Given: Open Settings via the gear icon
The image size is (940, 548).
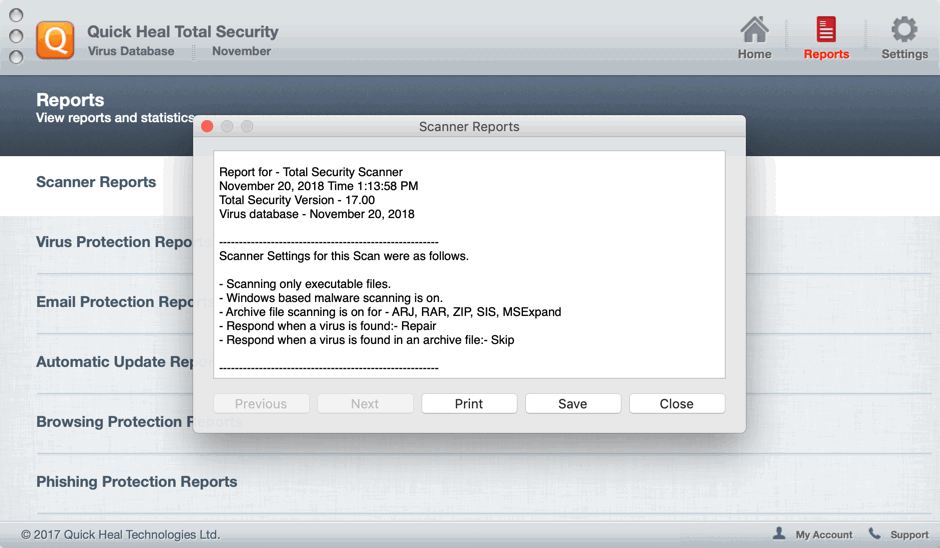Looking at the screenshot, I should (904, 30).
